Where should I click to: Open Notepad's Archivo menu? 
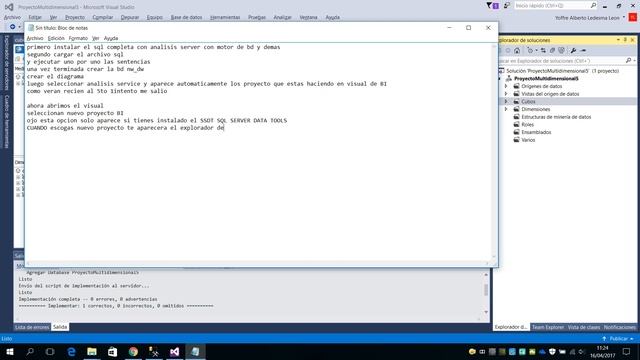coord(35,38)
